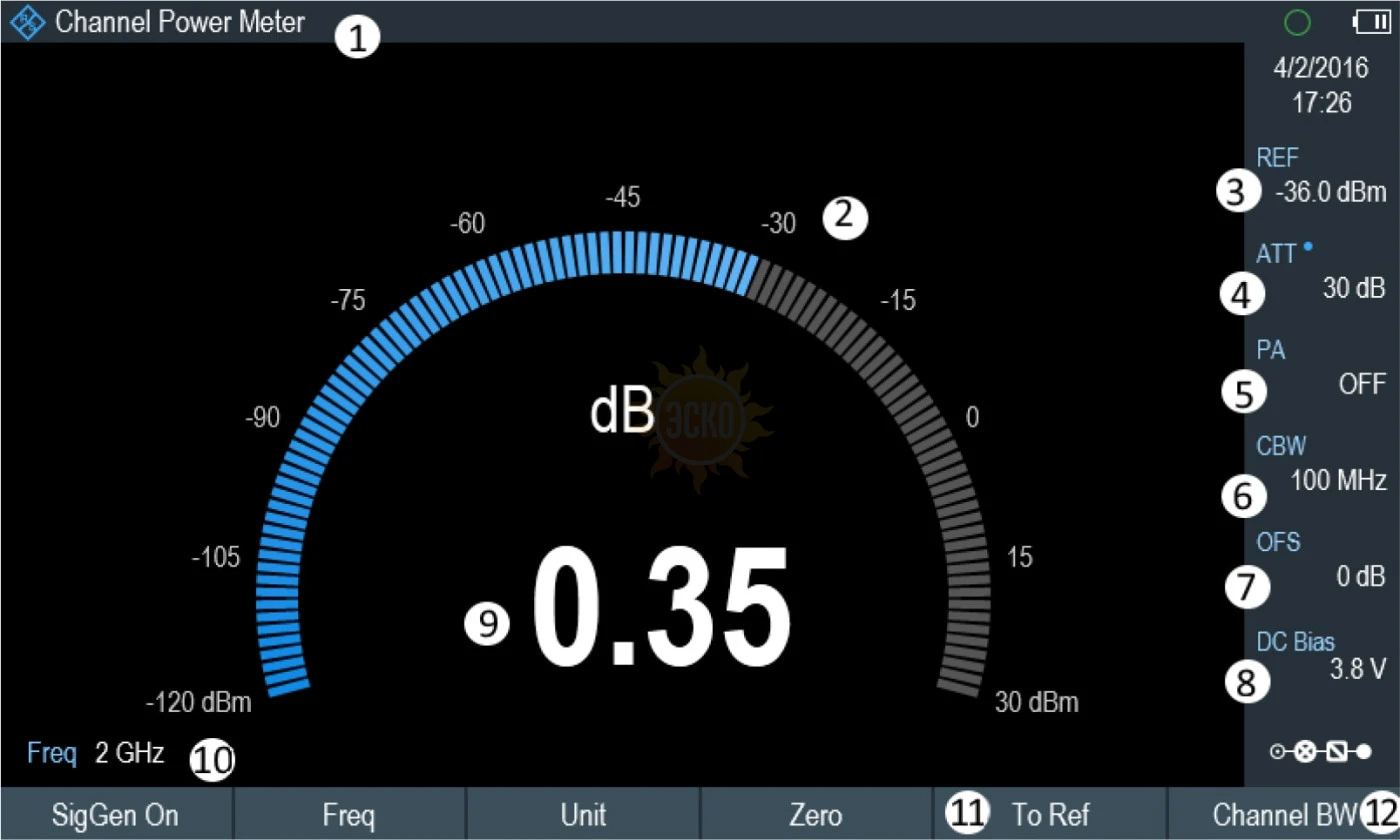Click the 0.35 power reading
The image size is (1400, 840).
point(661,607)
